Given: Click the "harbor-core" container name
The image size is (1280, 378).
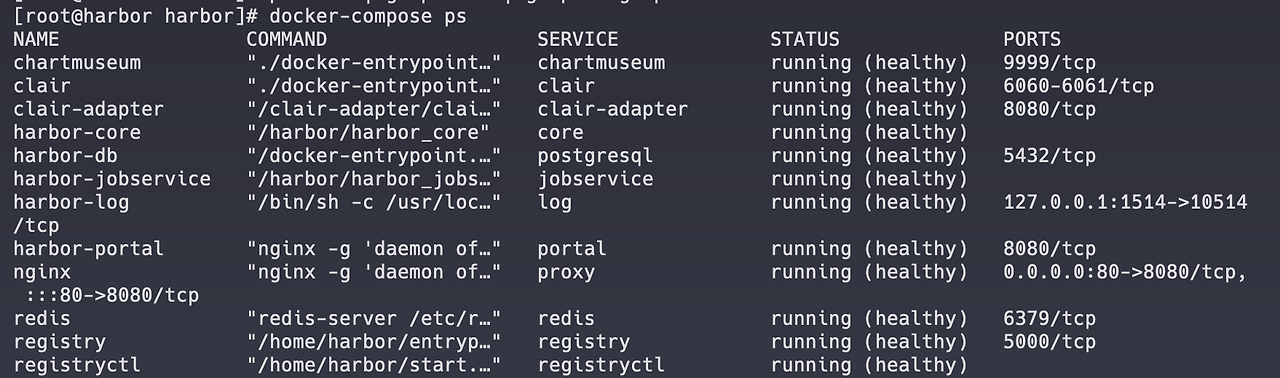Looking at the screenshot, I should click(x=77, y=132).
